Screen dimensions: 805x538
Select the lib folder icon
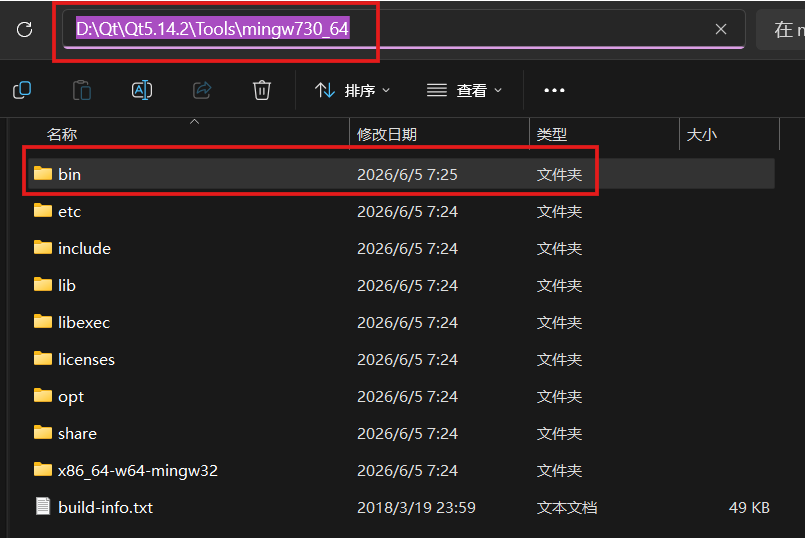pos(43,284)
